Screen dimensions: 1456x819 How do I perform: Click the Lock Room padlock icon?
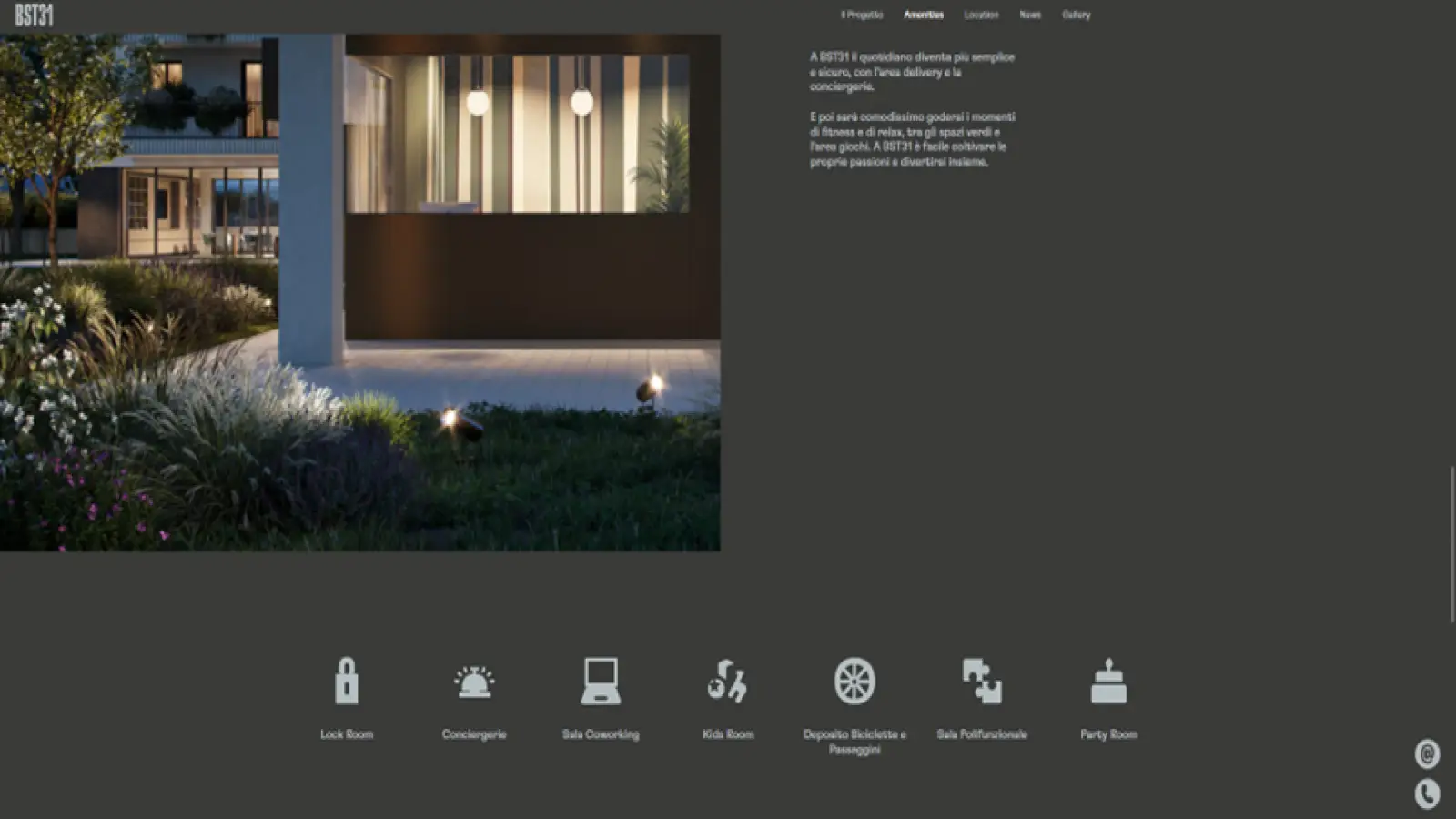(x=346, y=681)
